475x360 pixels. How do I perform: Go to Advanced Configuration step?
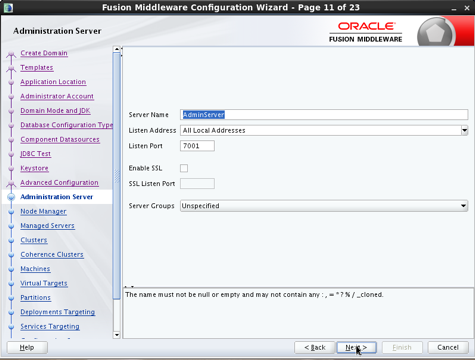tap(59, 182)
